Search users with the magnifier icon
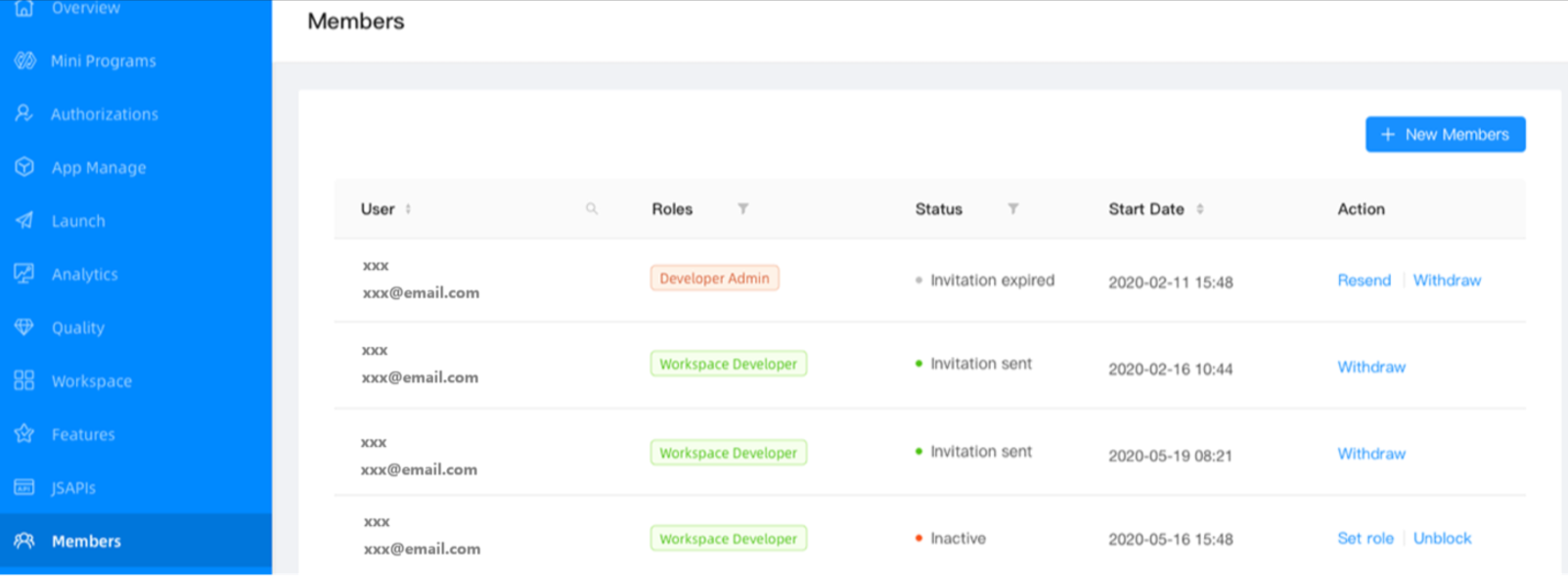 592,208
